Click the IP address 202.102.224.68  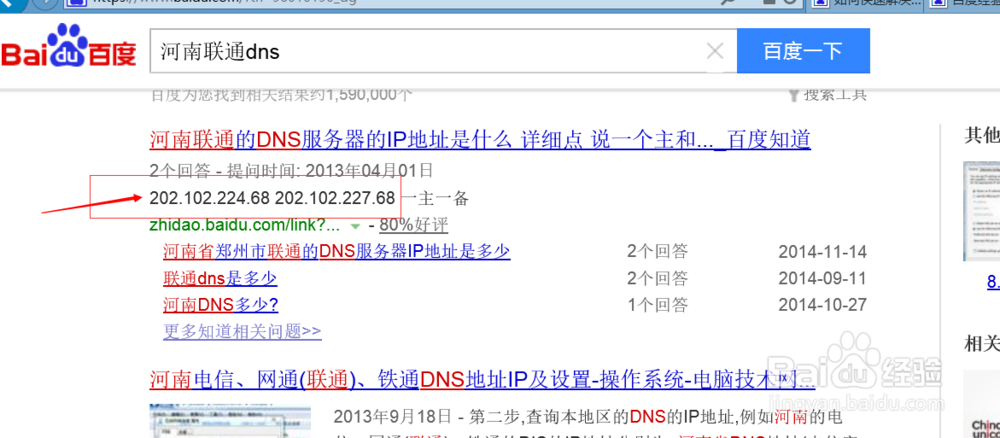point(209,198)
